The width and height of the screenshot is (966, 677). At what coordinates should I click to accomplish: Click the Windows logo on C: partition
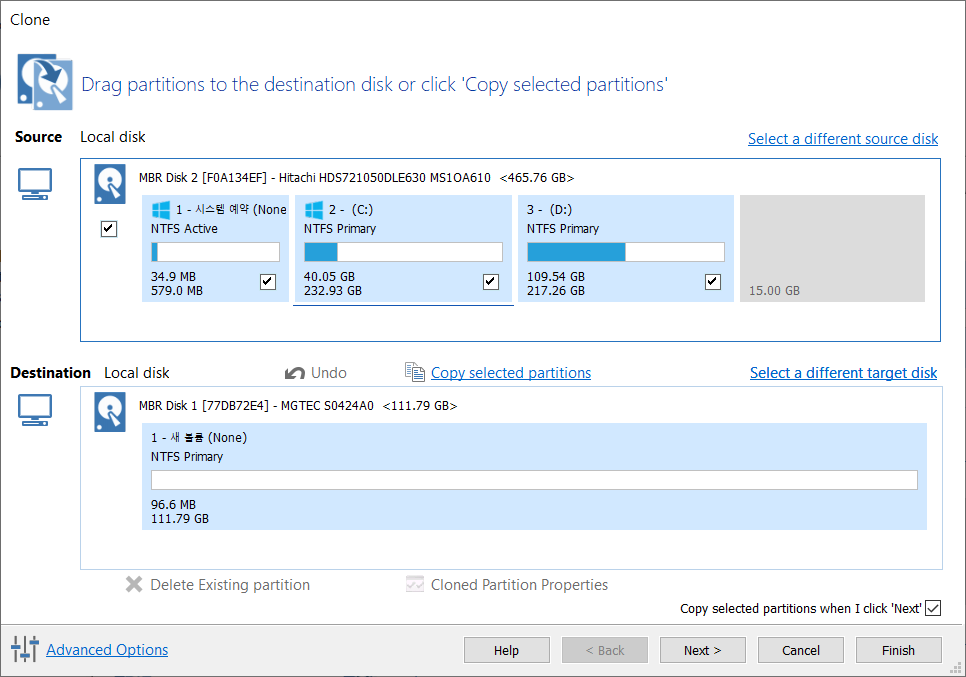pyautogui.click(x=314, y=210)
